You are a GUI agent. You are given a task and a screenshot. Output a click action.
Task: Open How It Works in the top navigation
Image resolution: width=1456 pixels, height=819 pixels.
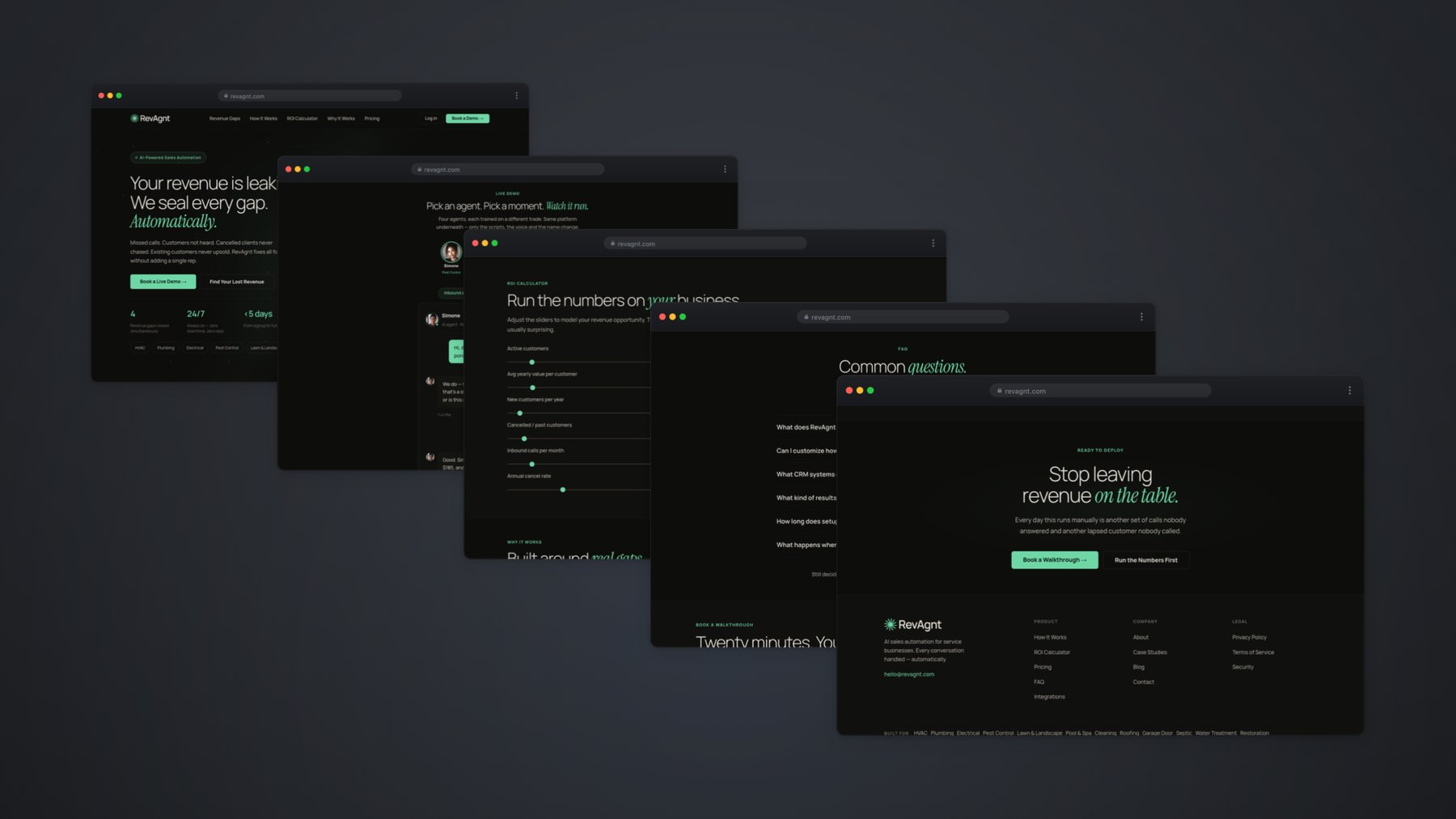coord(263,118)
